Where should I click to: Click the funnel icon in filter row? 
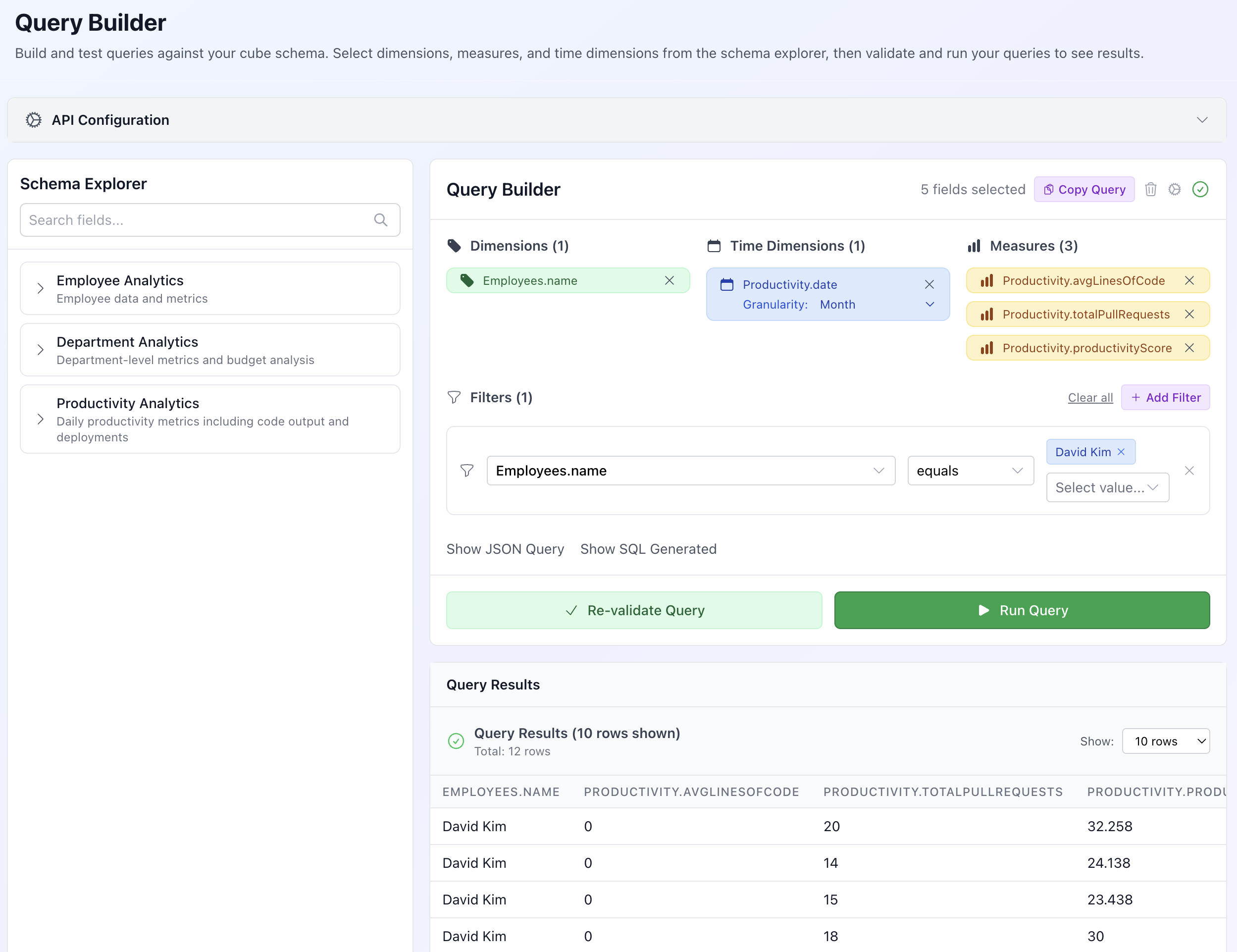pos(467,471)
